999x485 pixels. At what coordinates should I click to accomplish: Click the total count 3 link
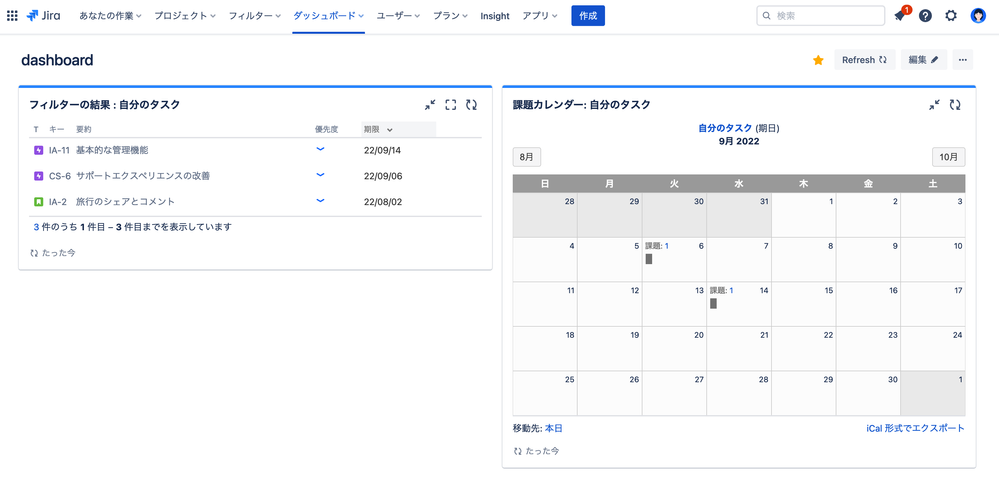pos(36,227)
